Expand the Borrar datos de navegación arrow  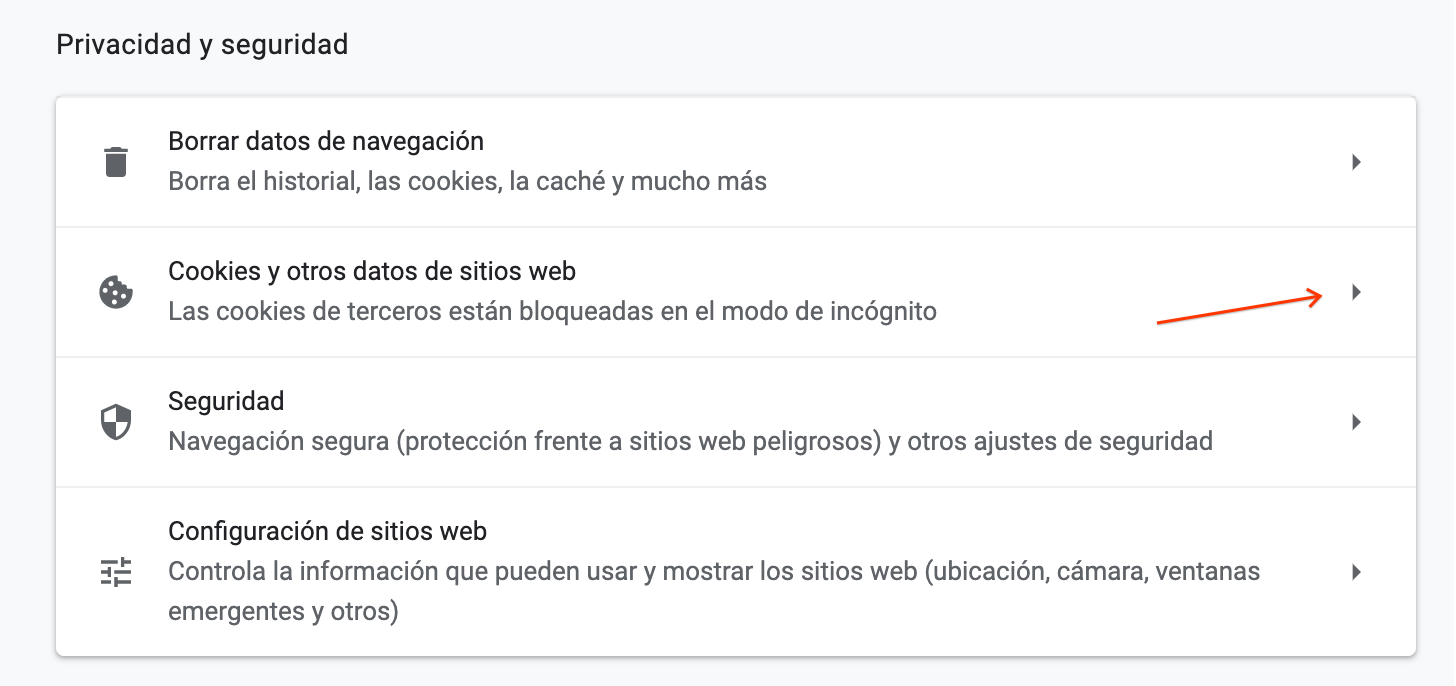coord(1357,162)
